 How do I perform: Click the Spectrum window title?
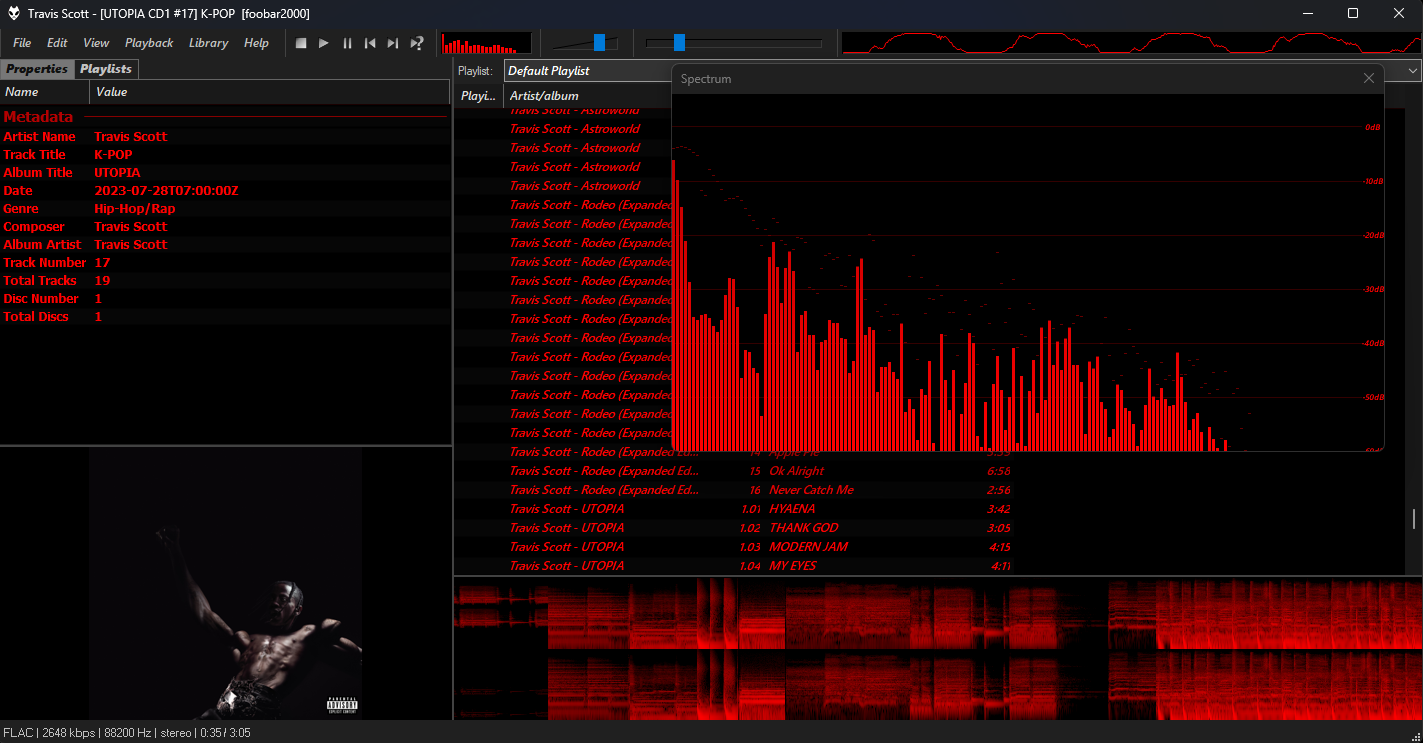pos(706,79)
